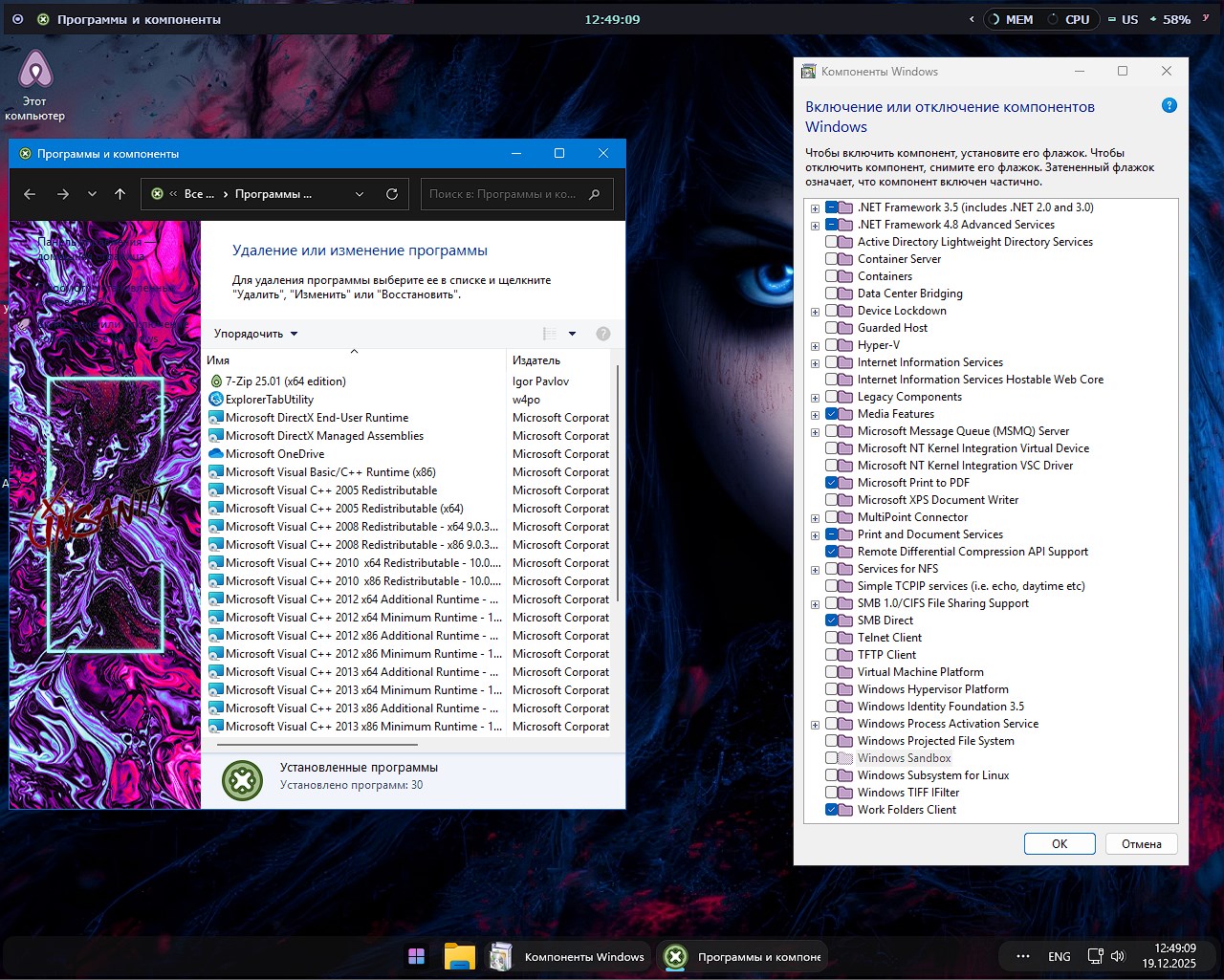Expand the Hyper-V tree node
This screenshot has height=980, width=1224.
pos(815,345)
